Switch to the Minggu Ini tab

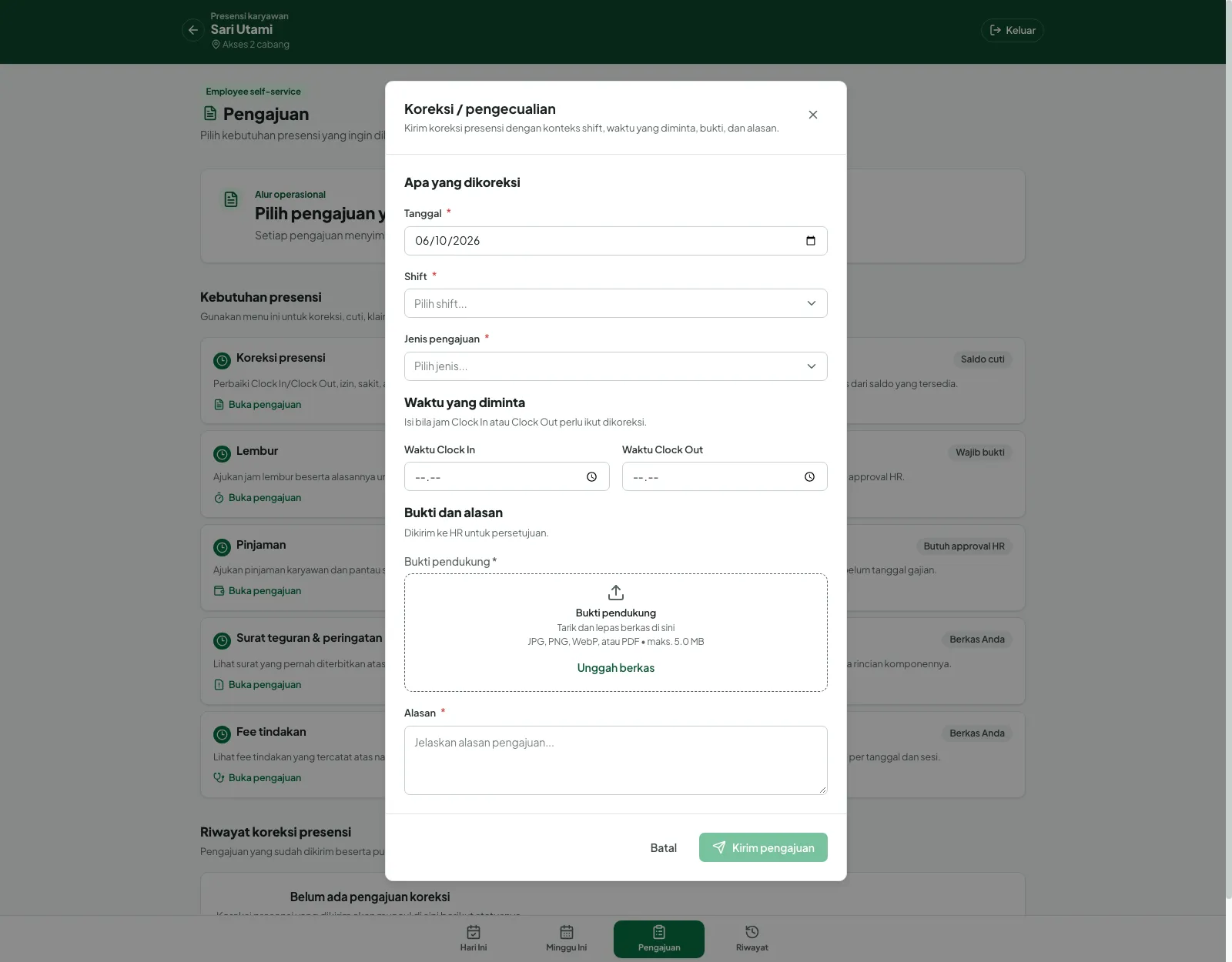(x=567, y=939)
